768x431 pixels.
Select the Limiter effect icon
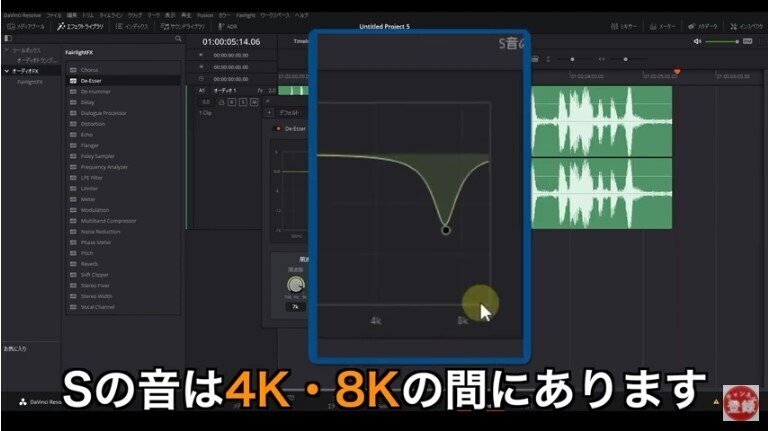[73, 189]
